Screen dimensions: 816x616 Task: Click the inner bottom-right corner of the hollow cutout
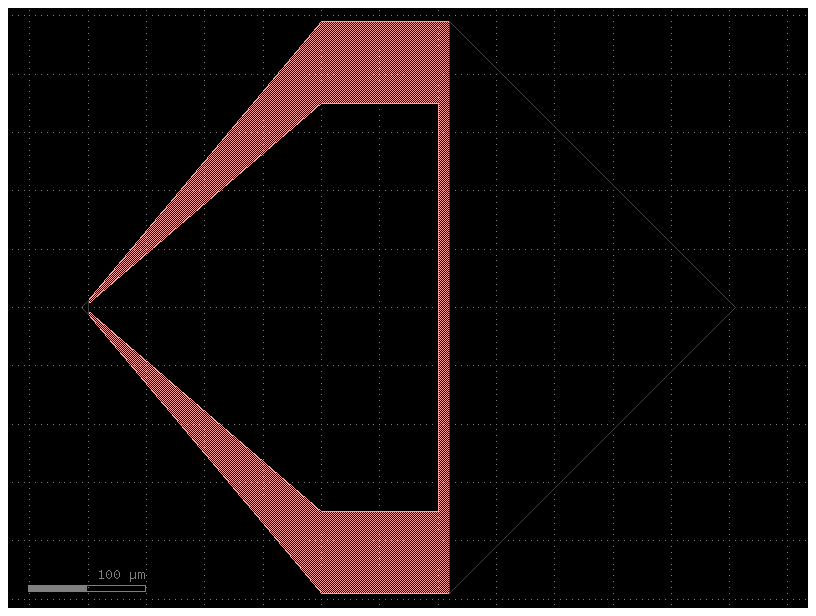(x=438, y=510)
